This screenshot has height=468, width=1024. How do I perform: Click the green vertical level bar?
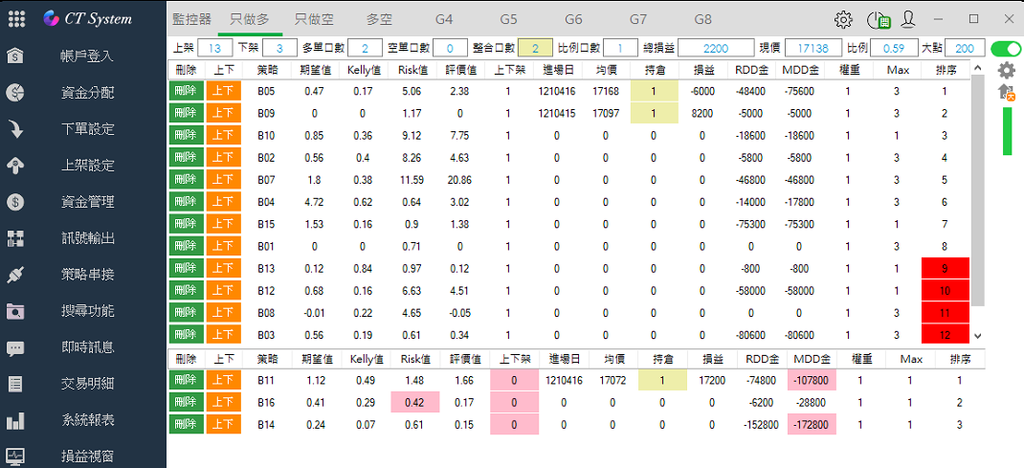[1007, 131]
